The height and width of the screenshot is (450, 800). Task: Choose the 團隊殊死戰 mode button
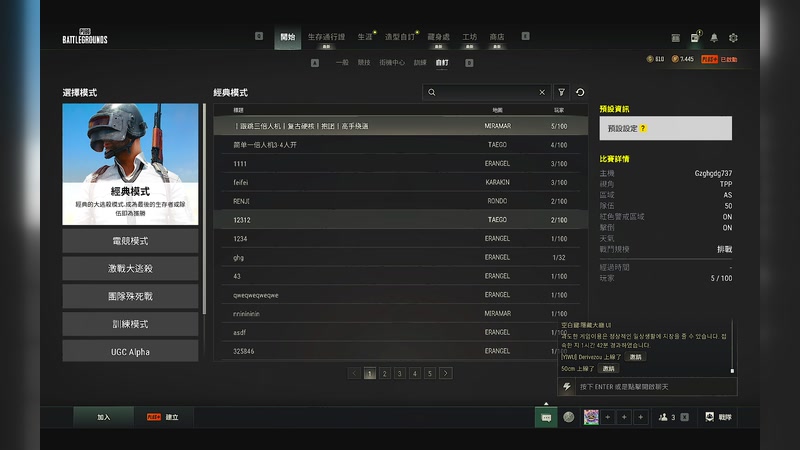coord(130,296)
